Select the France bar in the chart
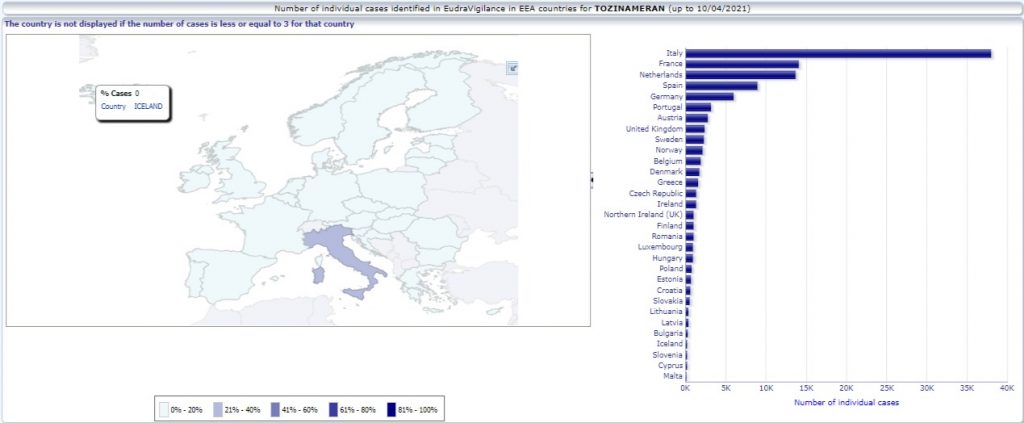This screenshot has width=1024, height=423. coord(742,64)
